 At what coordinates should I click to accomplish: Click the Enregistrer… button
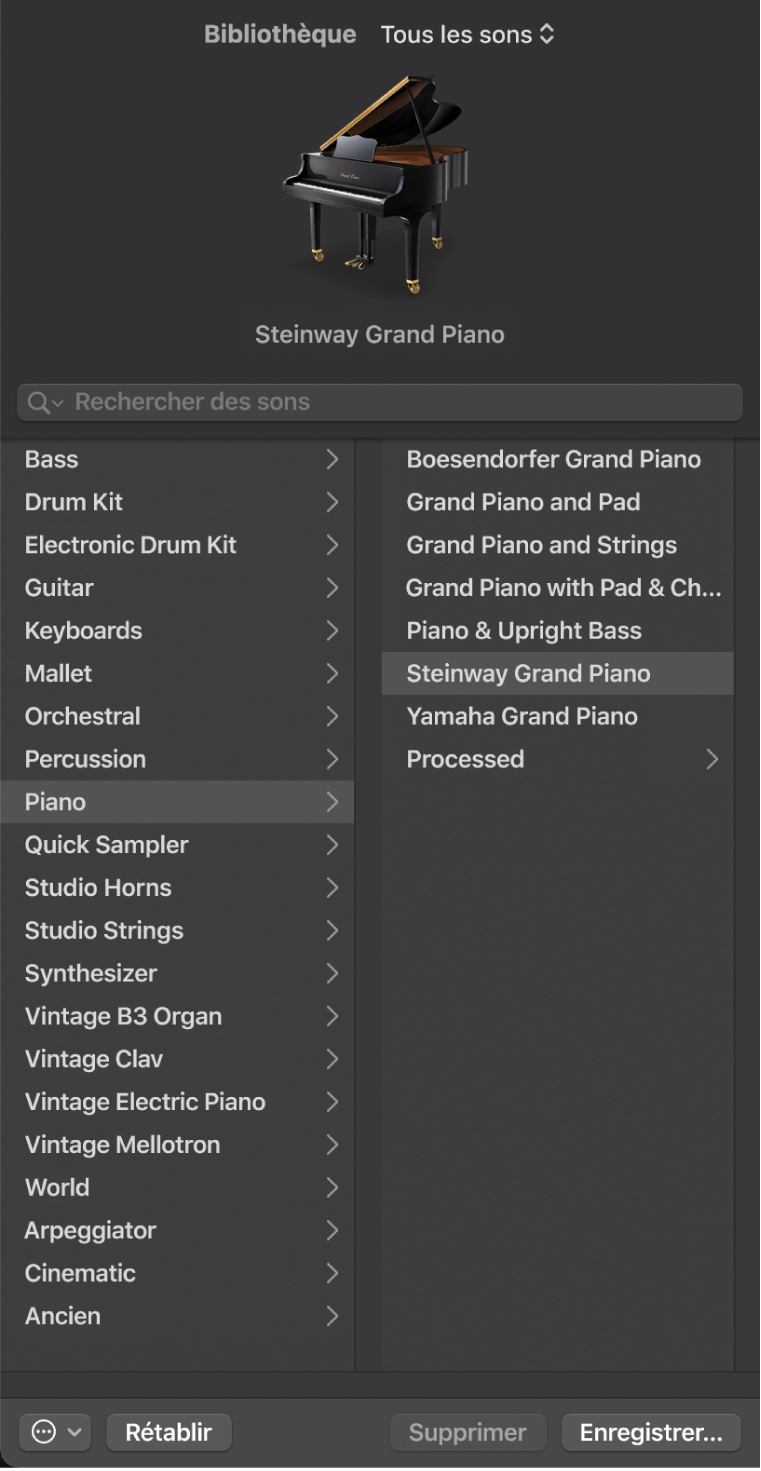tap(651, 1432)
